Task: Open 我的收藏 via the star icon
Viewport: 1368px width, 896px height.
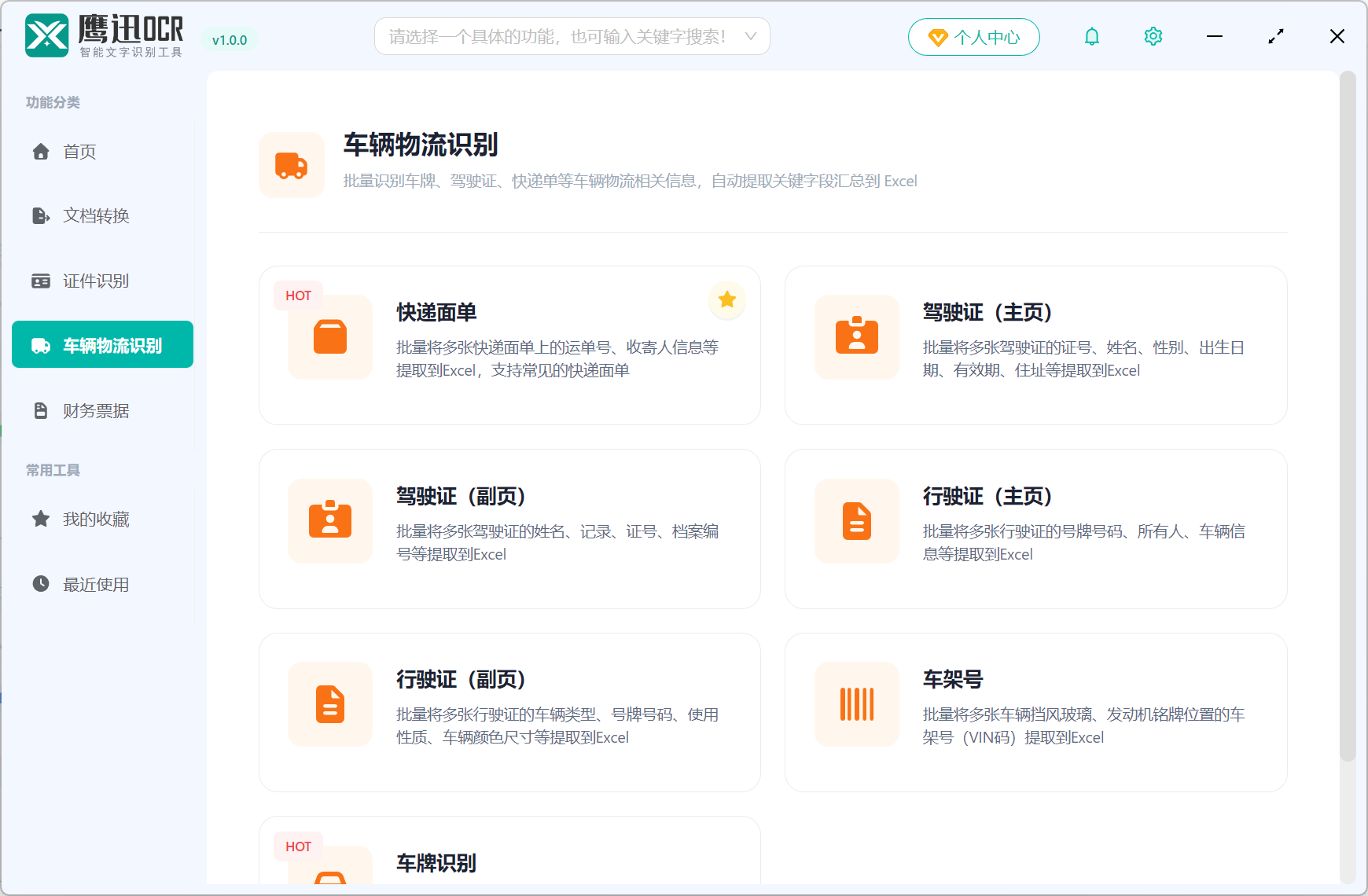Action: pos(41,518)
